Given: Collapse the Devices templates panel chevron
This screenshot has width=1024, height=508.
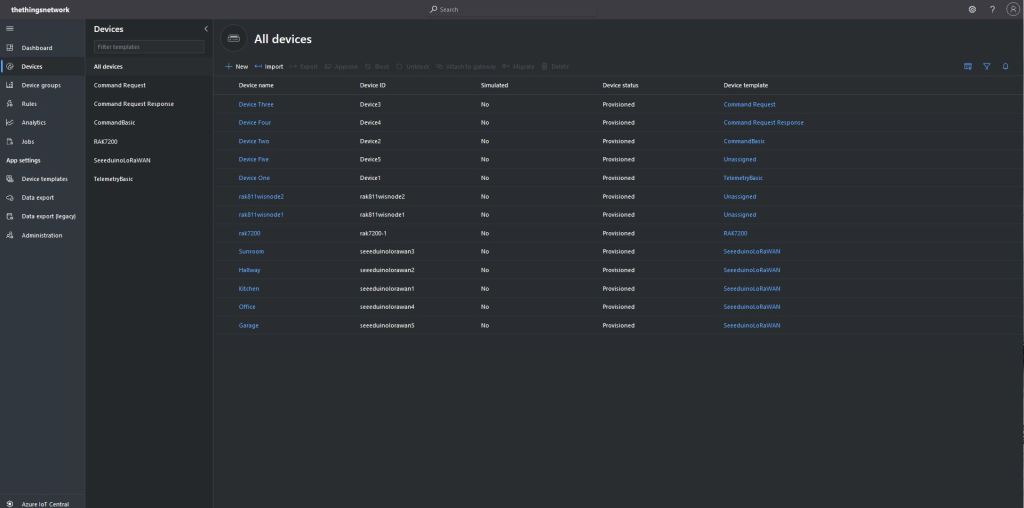Looking at the screenshot, I should 205,29.
